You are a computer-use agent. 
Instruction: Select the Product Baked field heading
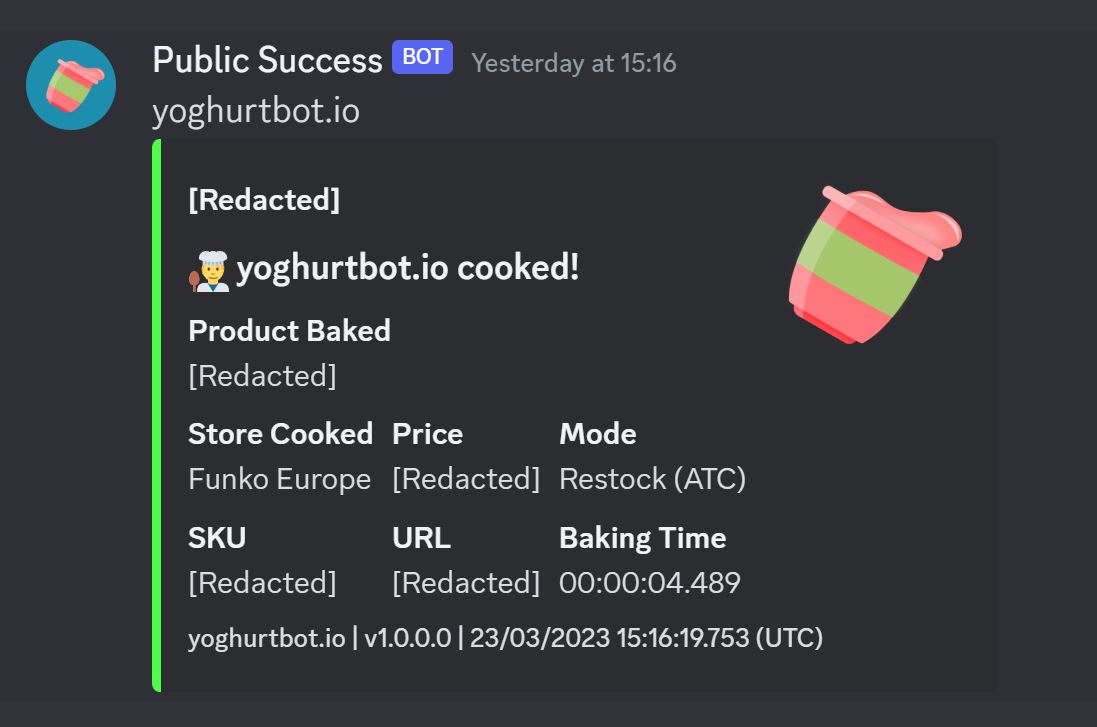289,331
